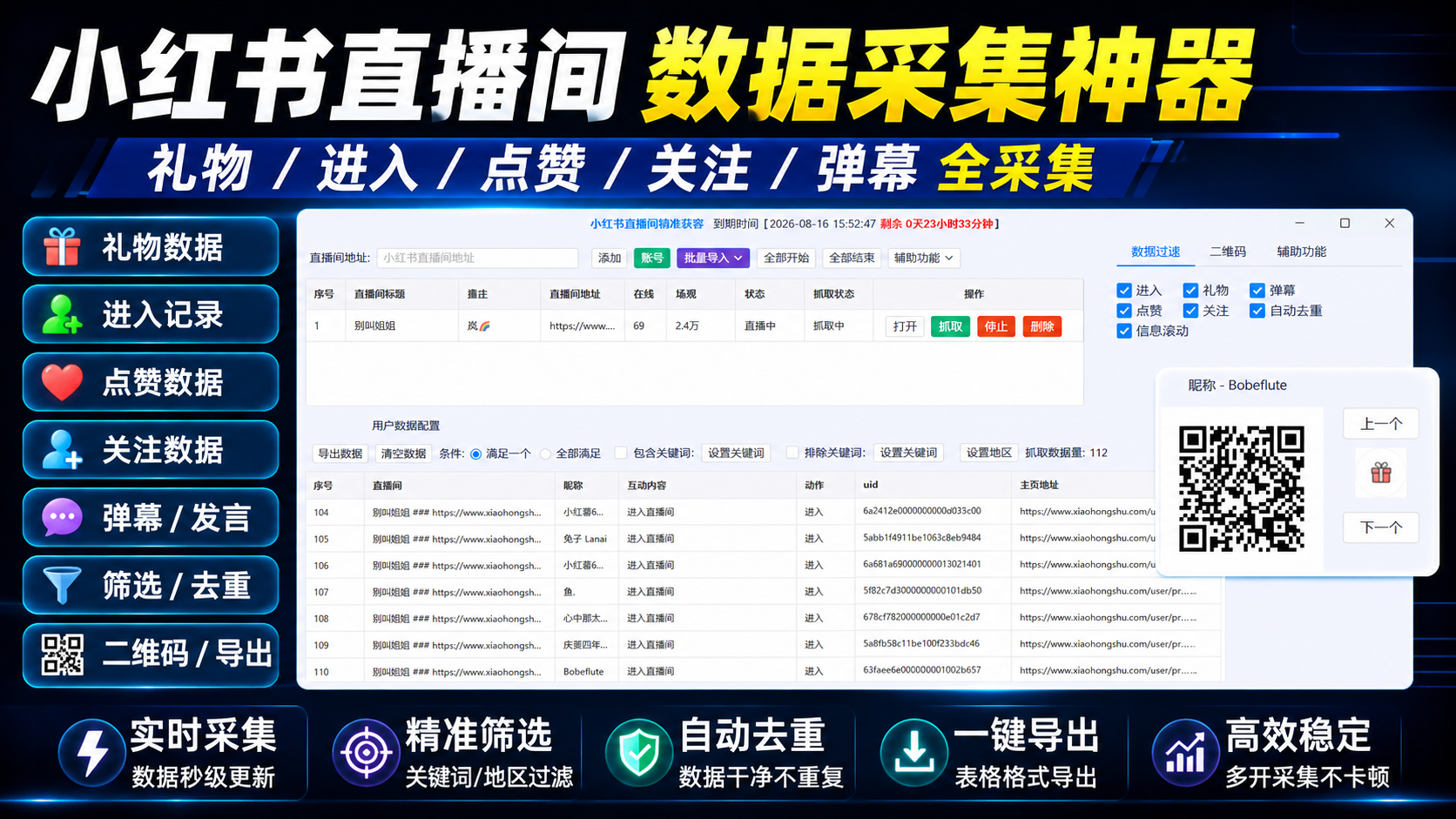Select the 满足一个 radio option
The width and height of the screenshot is (1456, 819).
476,453
